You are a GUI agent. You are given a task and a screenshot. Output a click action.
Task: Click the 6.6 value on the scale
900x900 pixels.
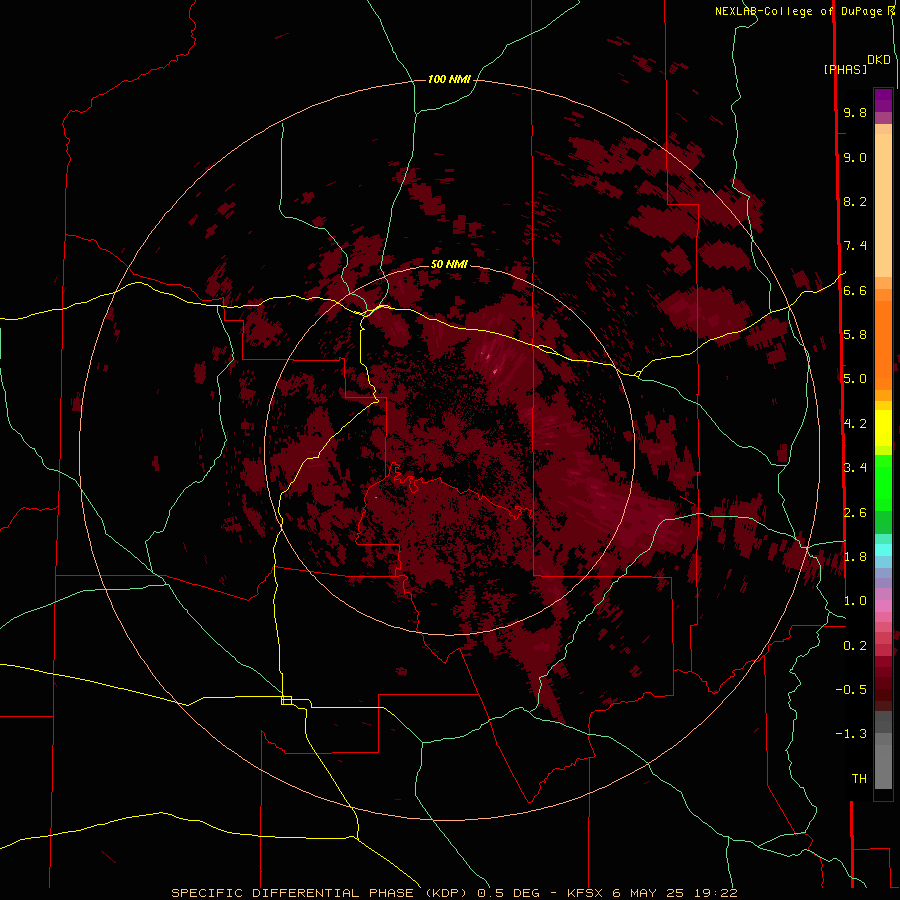coord(855,291)
